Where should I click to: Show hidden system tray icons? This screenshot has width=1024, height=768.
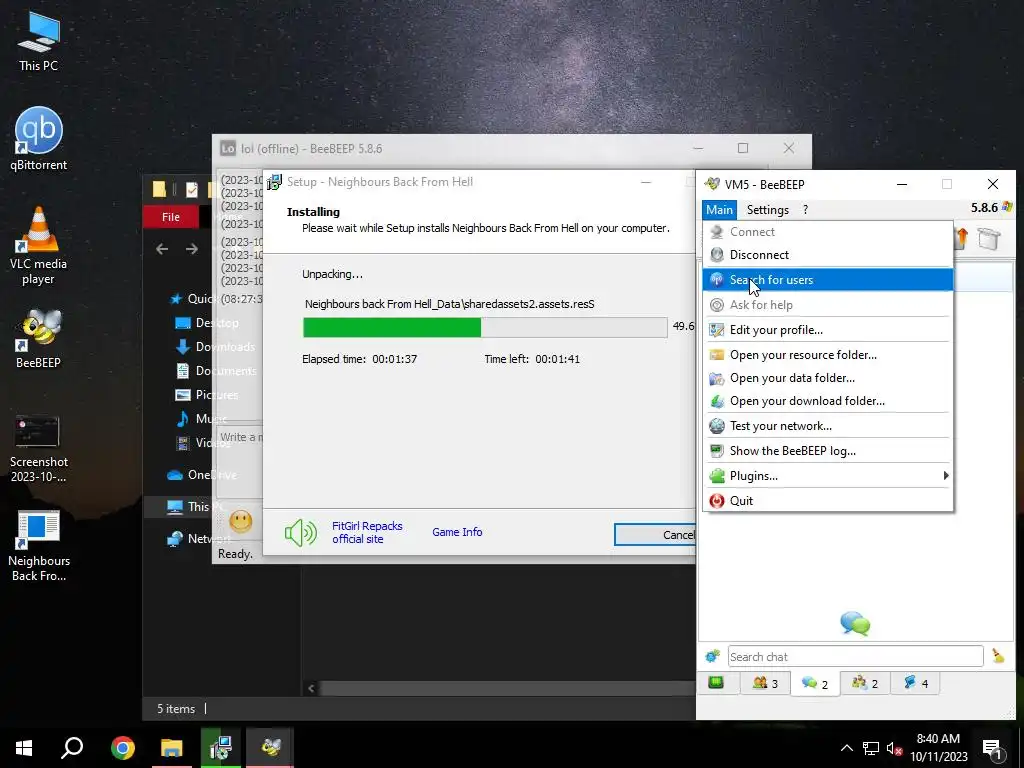846,748
